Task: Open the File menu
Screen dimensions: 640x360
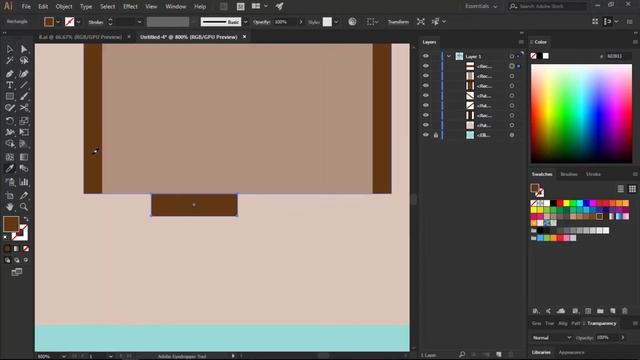Action: (26, 7)
